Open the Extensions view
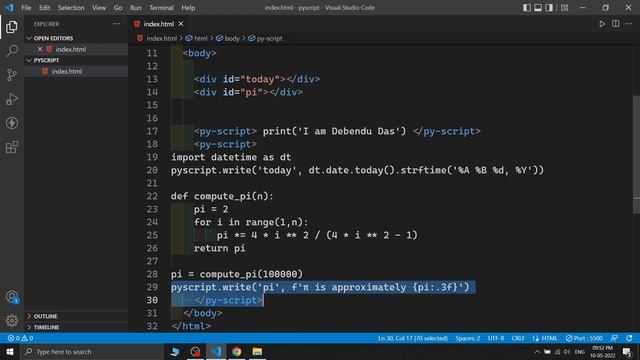640x360 pixels. pos(12,147)
